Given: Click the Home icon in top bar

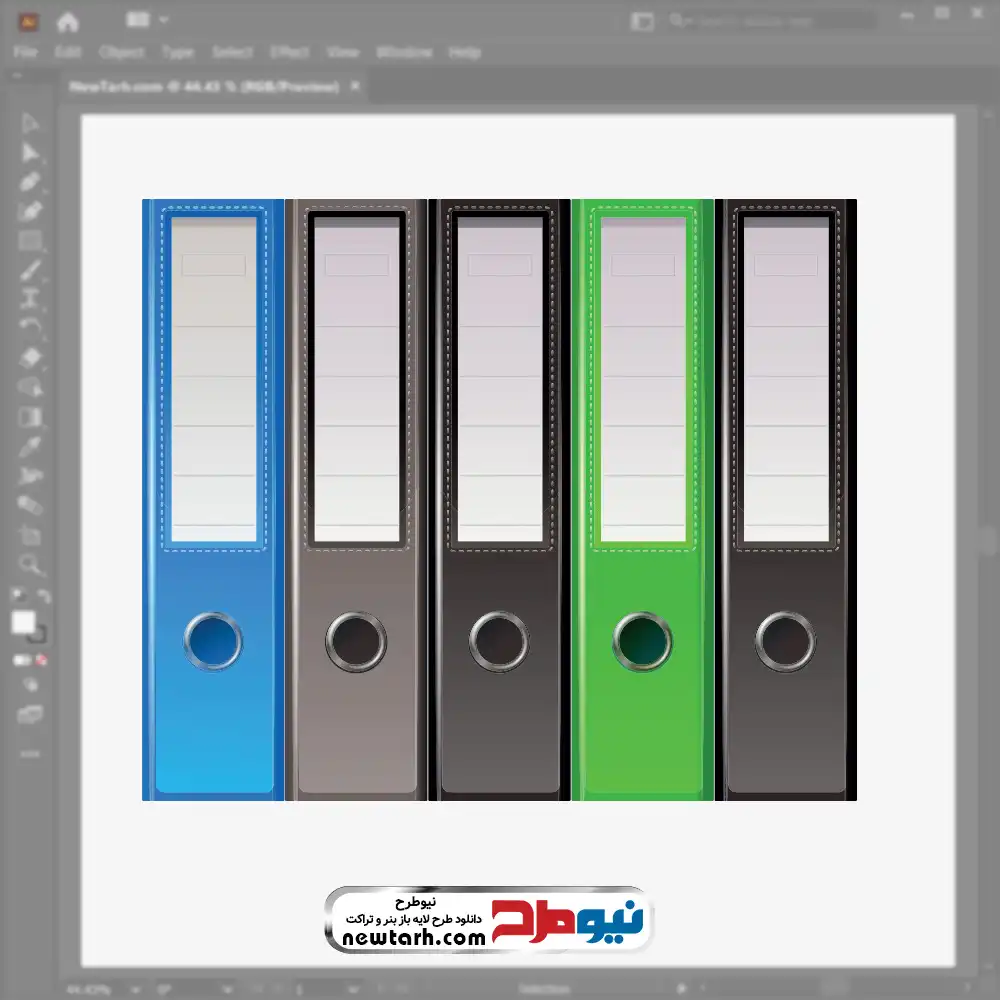Looking at the screenshot, I should 67,21.
